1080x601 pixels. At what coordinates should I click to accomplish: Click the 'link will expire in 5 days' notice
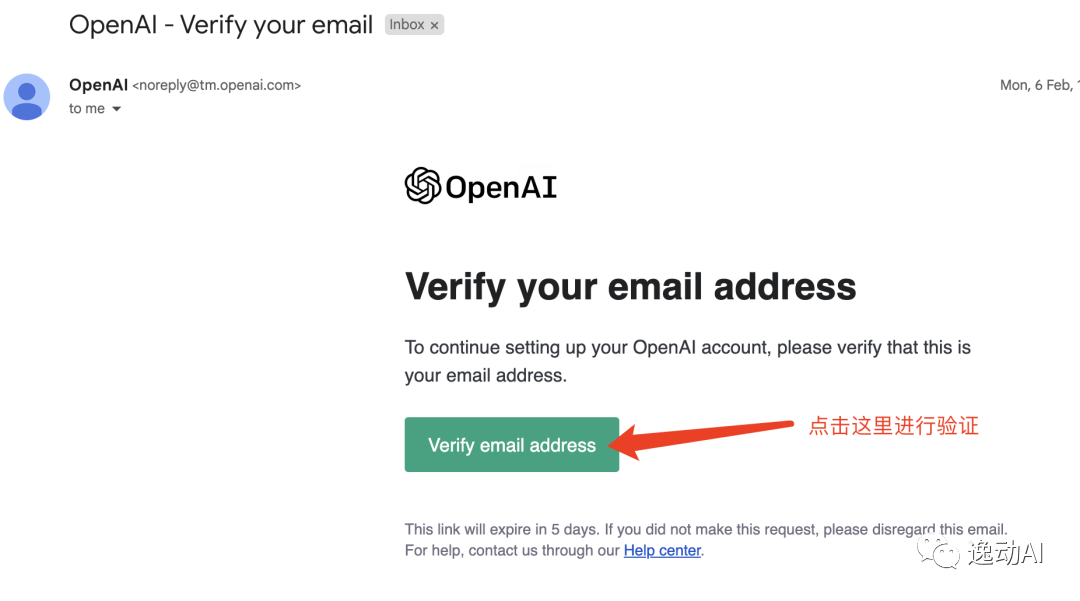click(706, 529)
